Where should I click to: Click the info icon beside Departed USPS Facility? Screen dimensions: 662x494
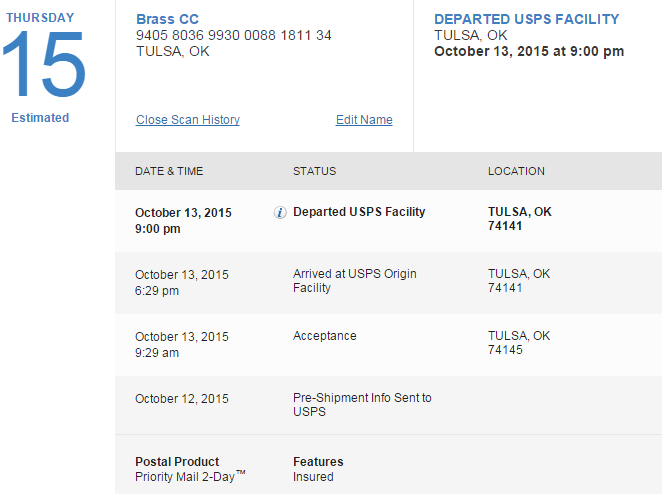click(280, 212)
